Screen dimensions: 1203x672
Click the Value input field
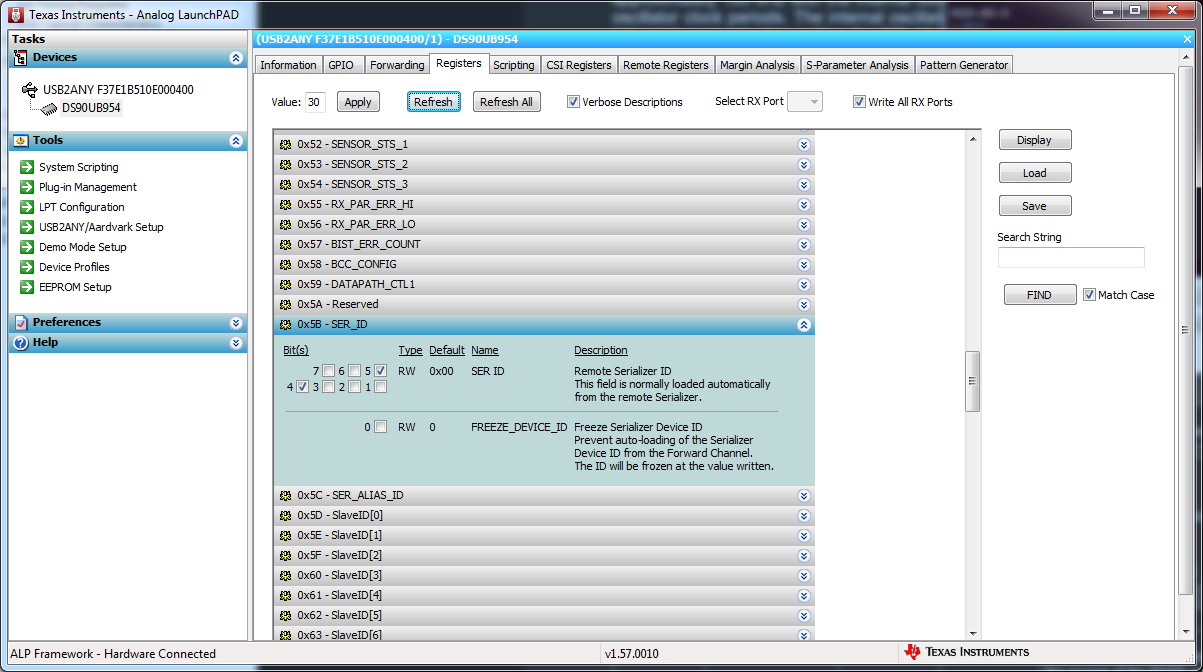point(315,102)
